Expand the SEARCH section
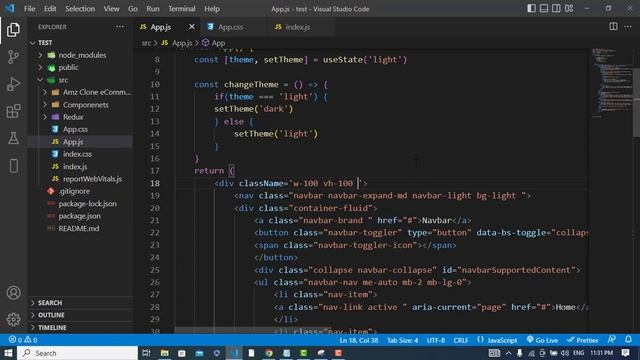Viewport: 640px width, 360px height. point(80,302)
